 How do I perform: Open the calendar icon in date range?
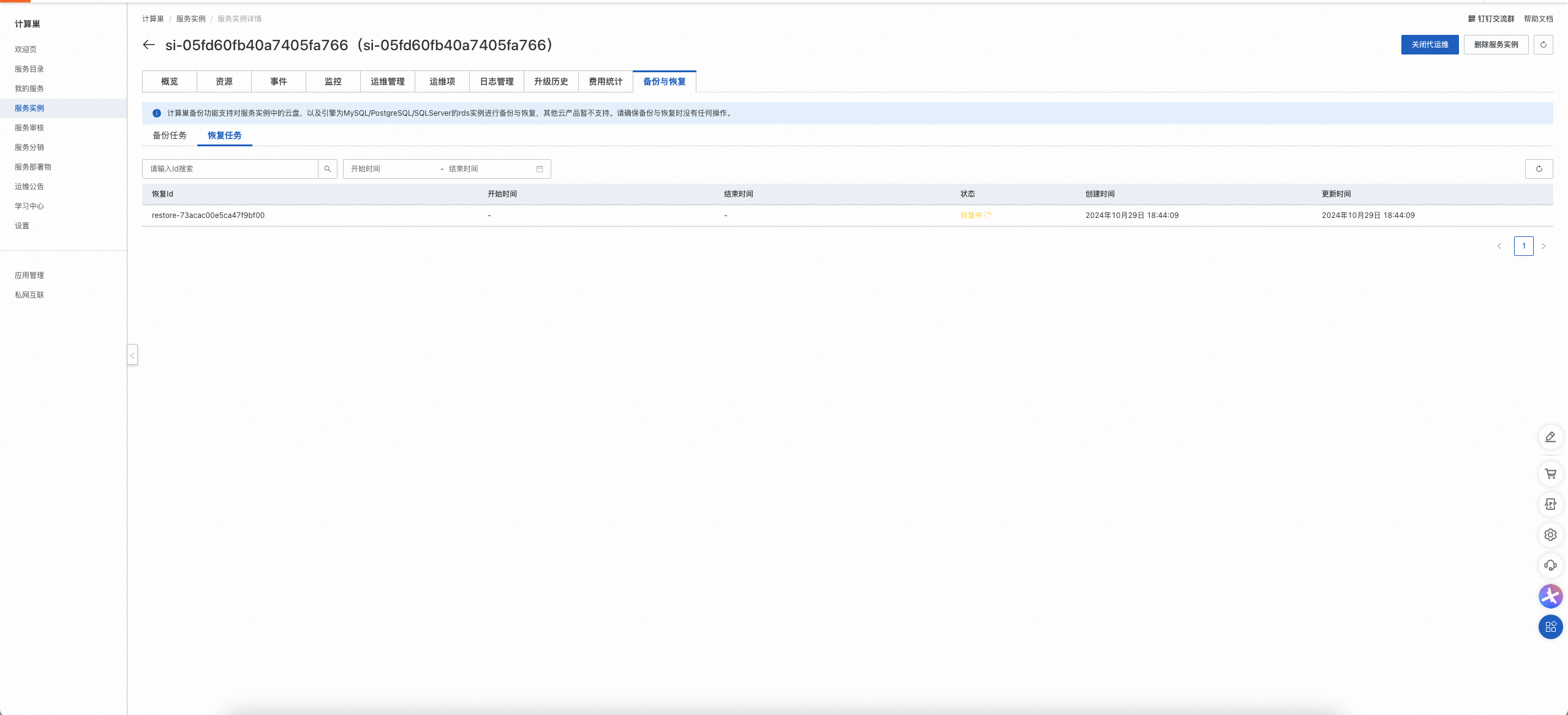pos(540,169)
